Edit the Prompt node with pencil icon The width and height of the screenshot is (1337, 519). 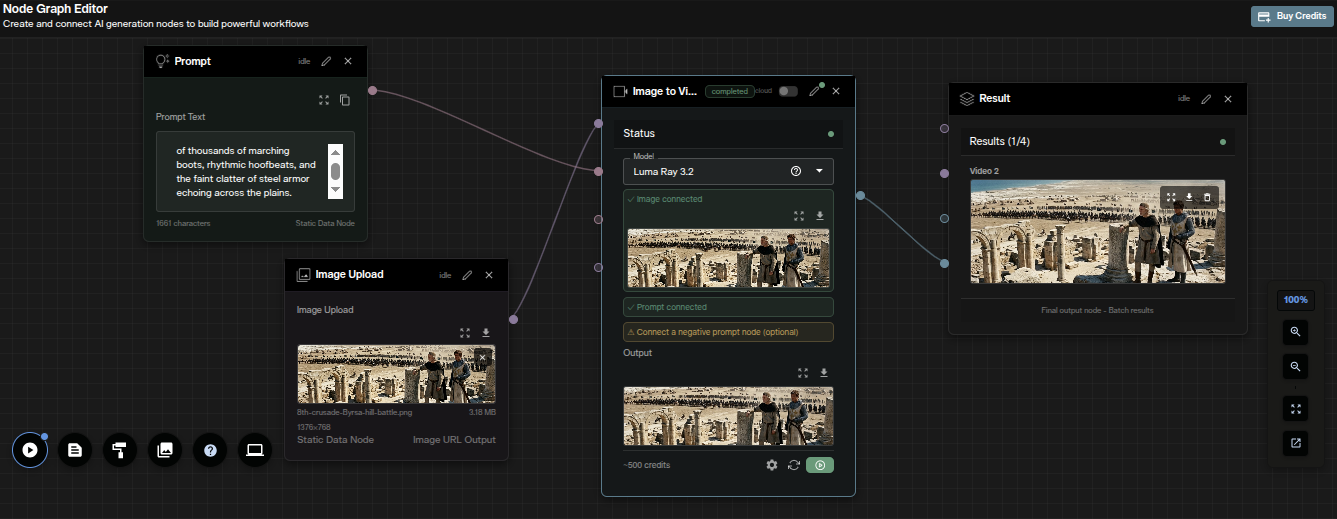click(326, 61)
